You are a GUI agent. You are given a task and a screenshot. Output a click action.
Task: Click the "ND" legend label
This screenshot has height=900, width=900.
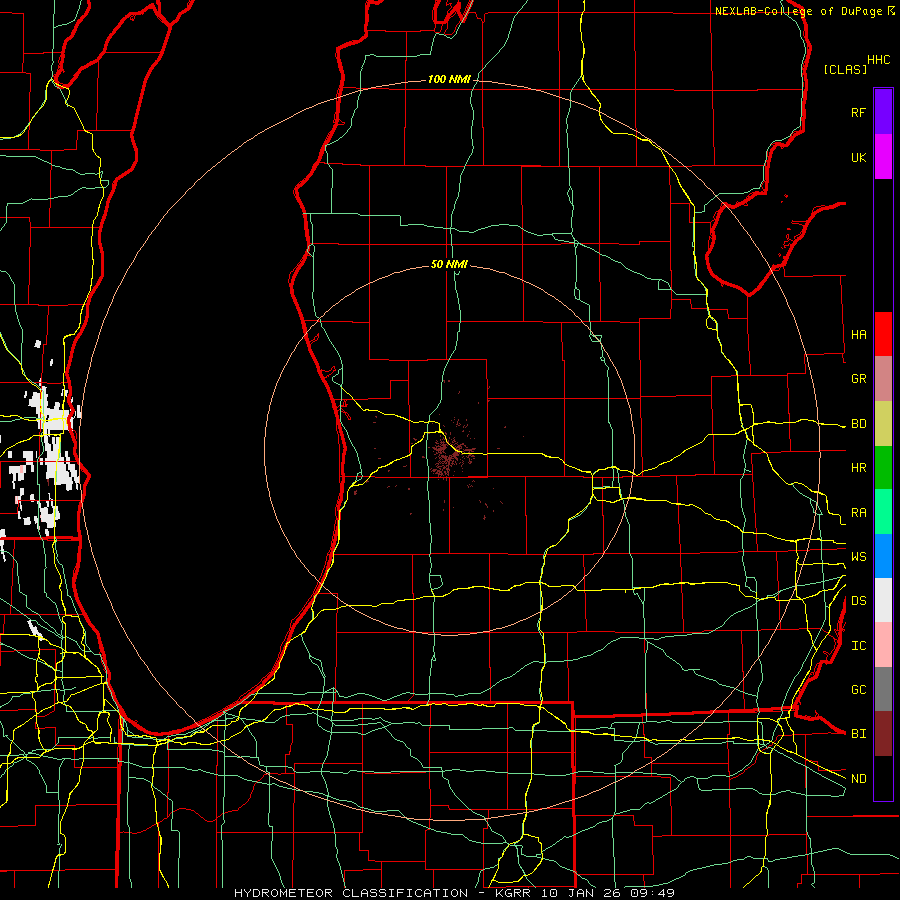coord(858,779)
